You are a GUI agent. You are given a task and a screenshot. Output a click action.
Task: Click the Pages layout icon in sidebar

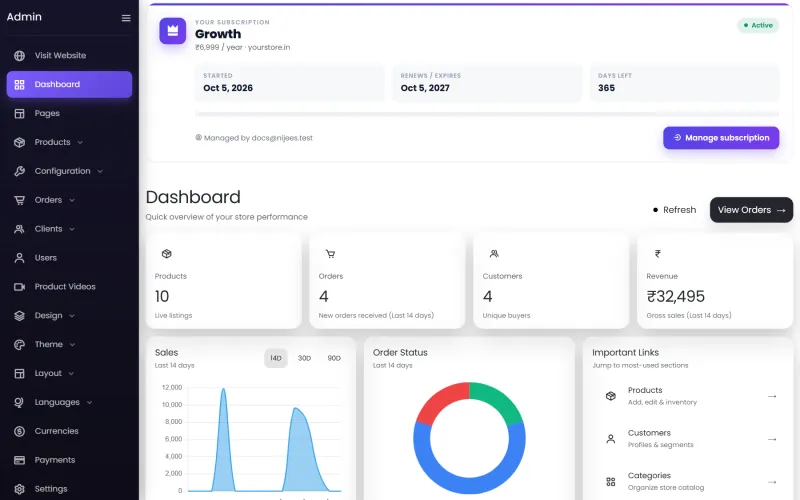click(x=19, y=113)
